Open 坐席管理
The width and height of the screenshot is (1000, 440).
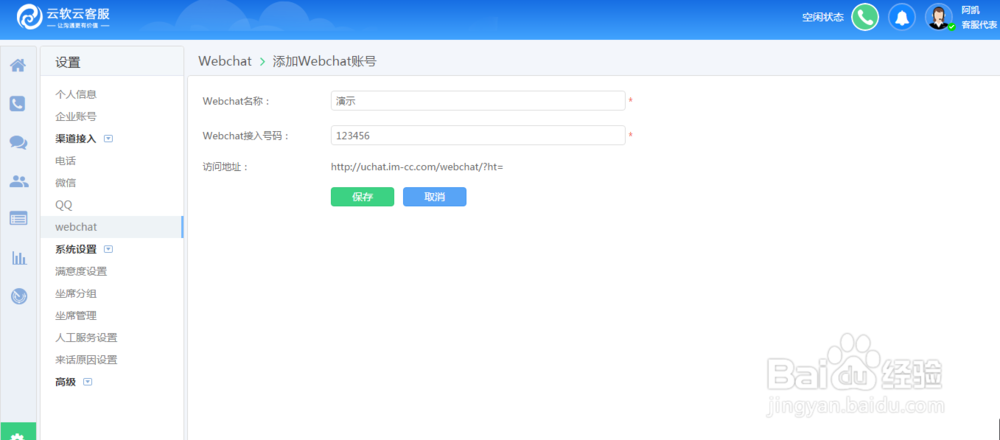click(x=76, y=316)
